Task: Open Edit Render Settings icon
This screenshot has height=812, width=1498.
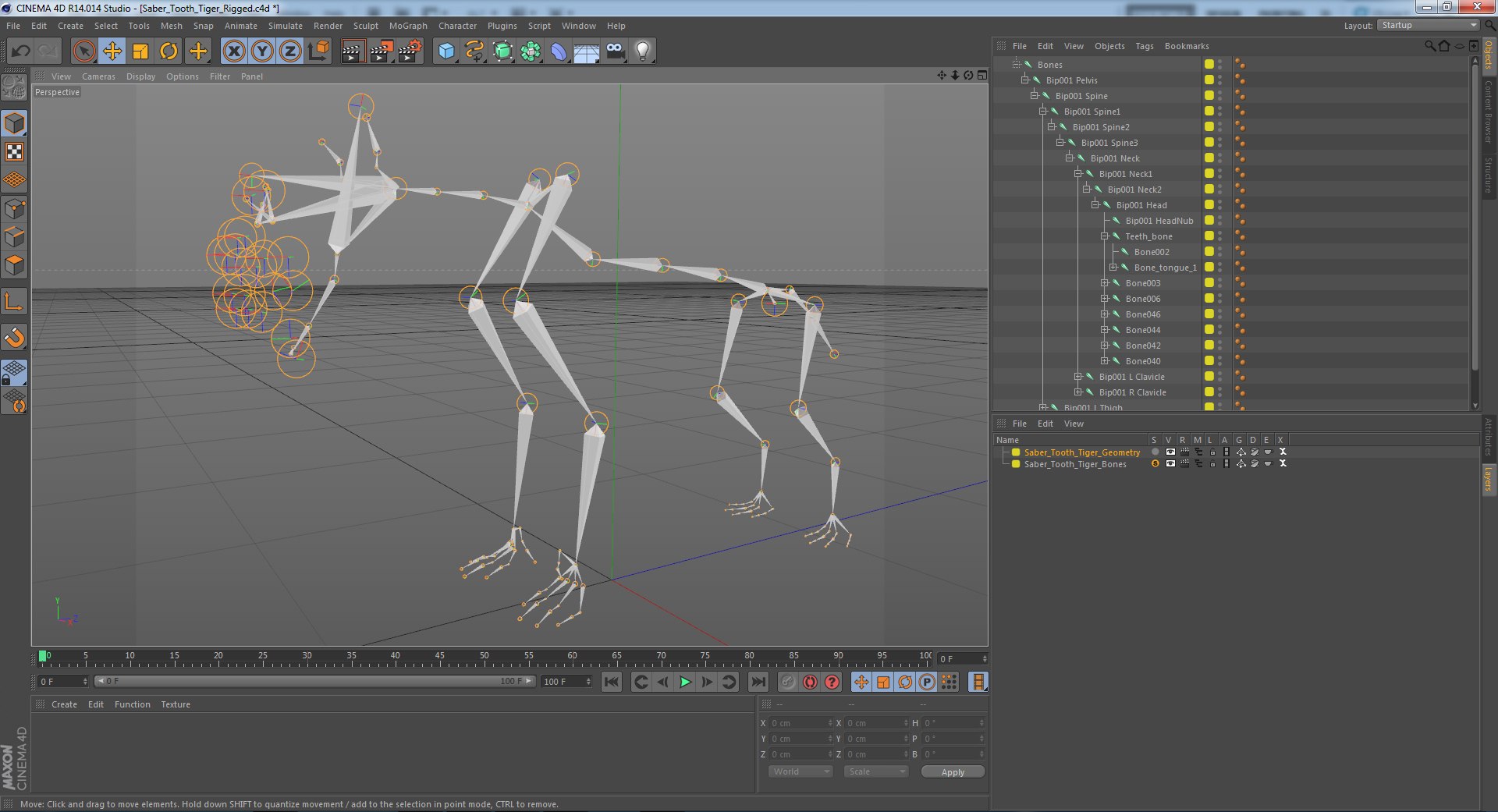Action: pyautogui.click(x=410, y=51)
